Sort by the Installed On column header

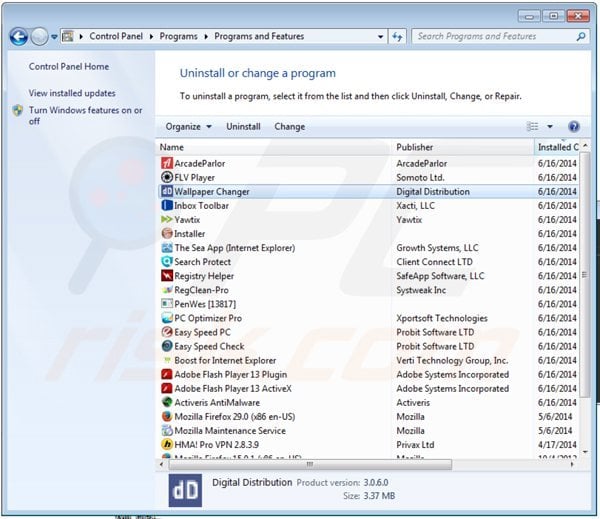[x=558, y=147]
